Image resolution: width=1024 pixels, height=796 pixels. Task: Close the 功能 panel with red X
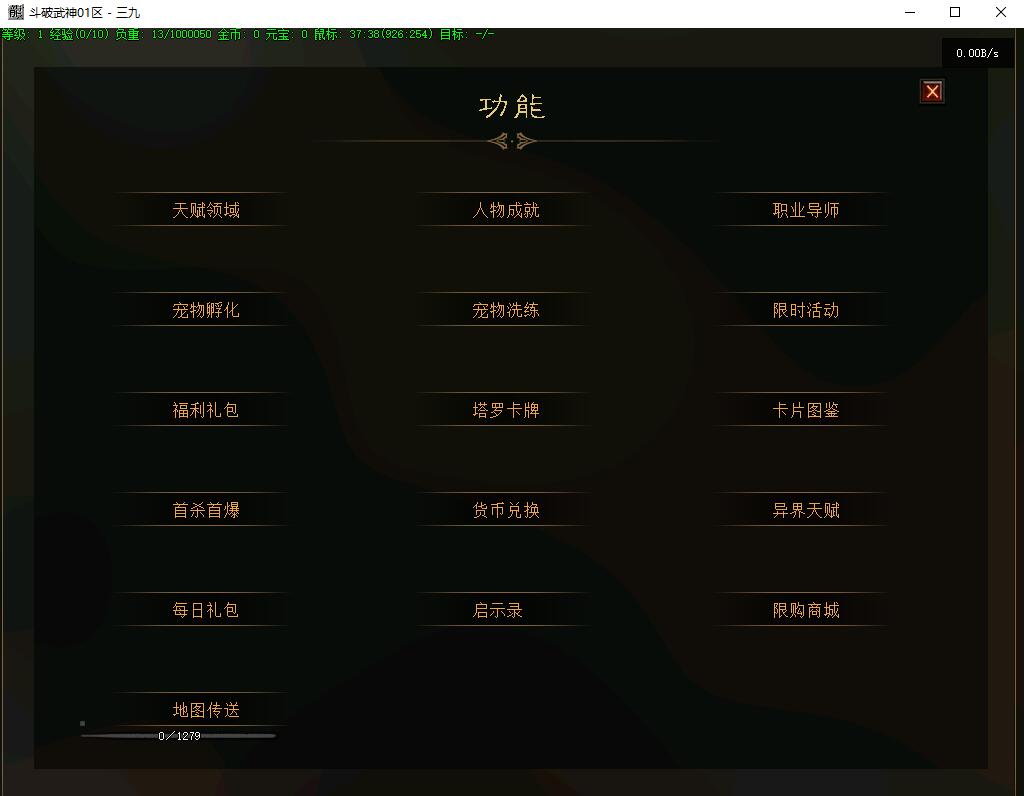932,92
